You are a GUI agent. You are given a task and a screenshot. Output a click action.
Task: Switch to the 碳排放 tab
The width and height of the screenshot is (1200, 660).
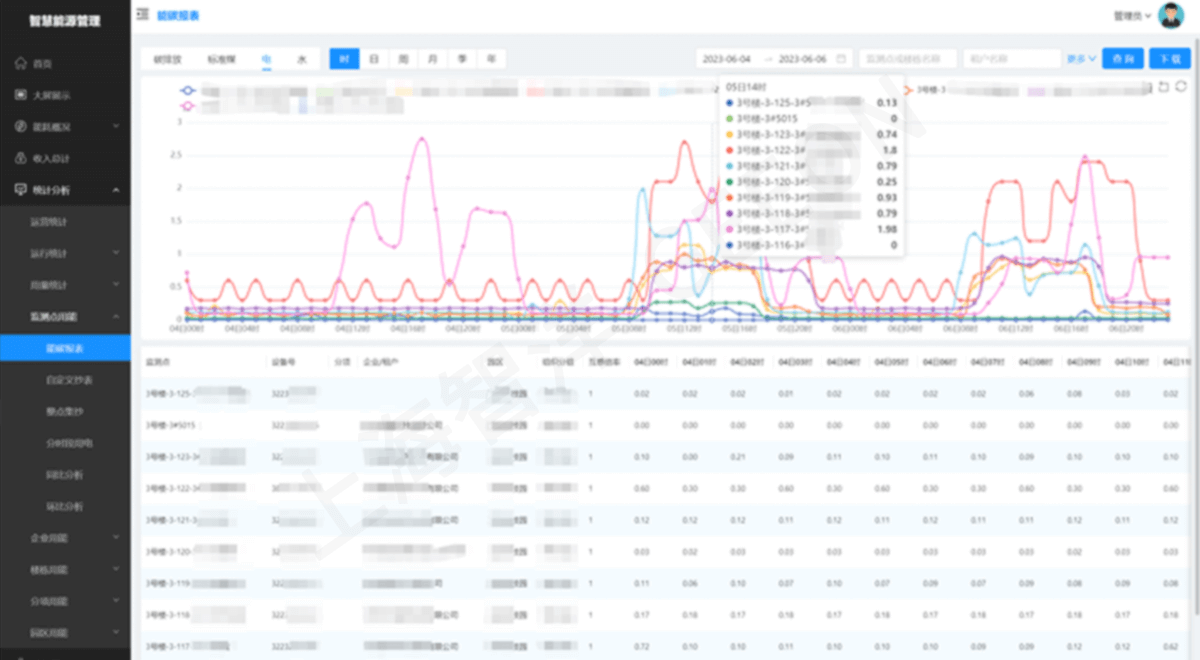168,60
